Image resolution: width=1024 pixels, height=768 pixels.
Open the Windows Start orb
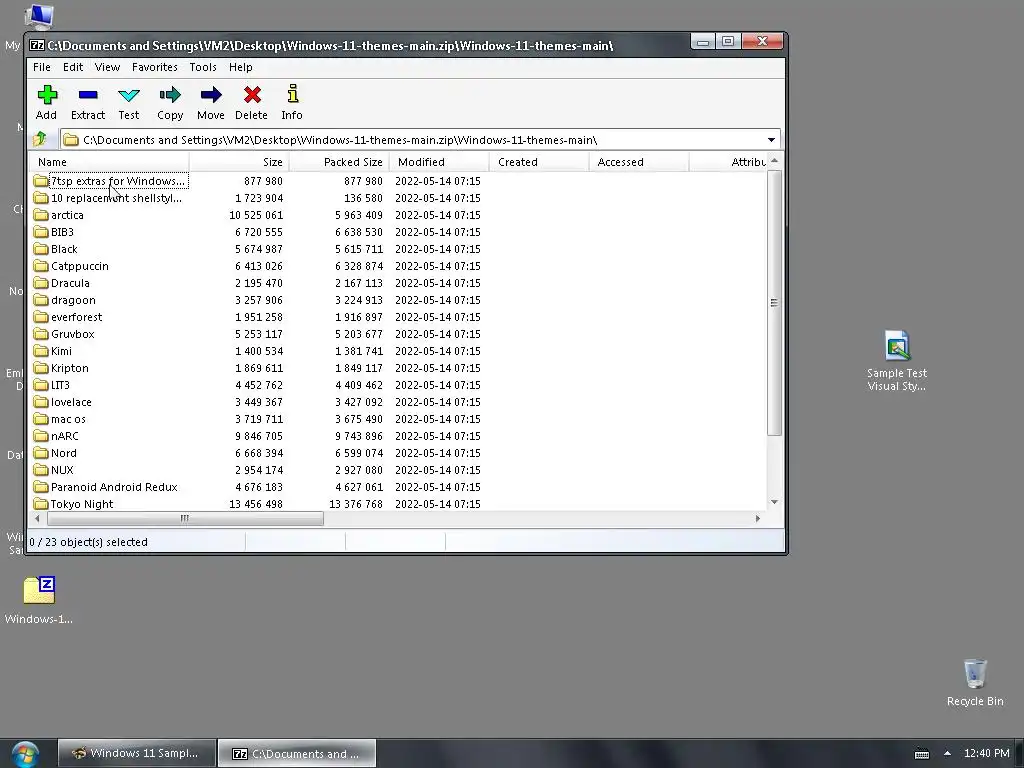25,754
